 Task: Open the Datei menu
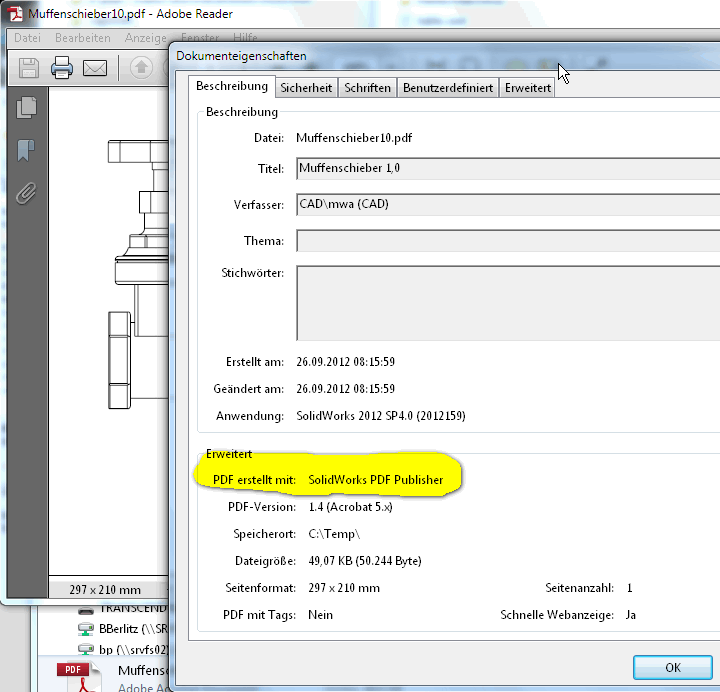coord(27,38)
